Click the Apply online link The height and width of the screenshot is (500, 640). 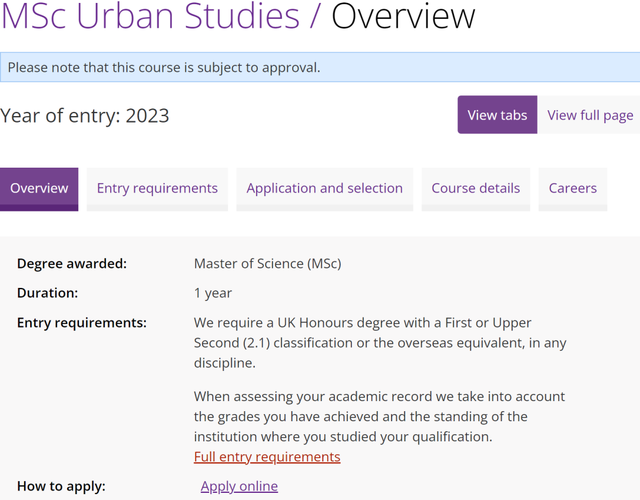point(239,486)
